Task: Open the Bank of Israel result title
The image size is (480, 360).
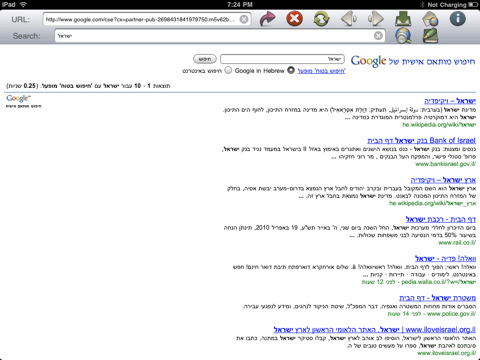Action: 421,140
